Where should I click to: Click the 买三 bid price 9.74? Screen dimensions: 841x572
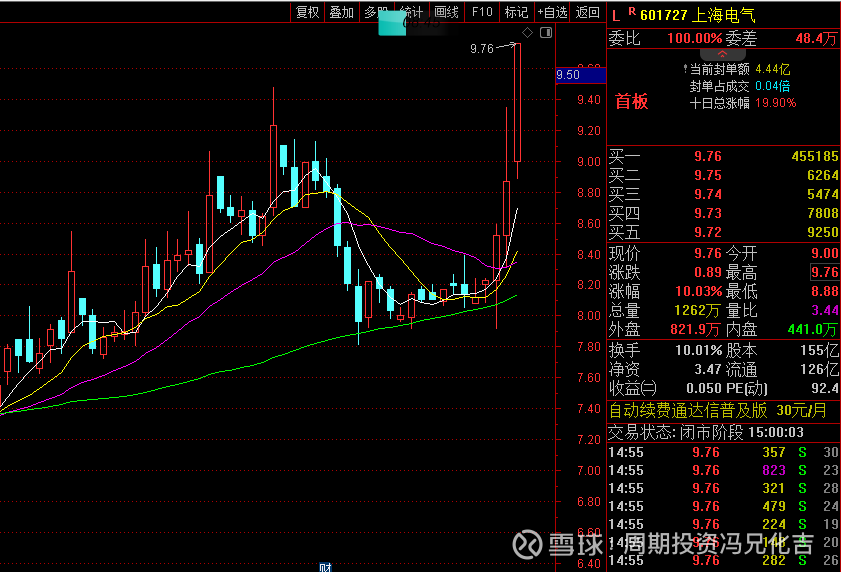(x=708, y=194)
